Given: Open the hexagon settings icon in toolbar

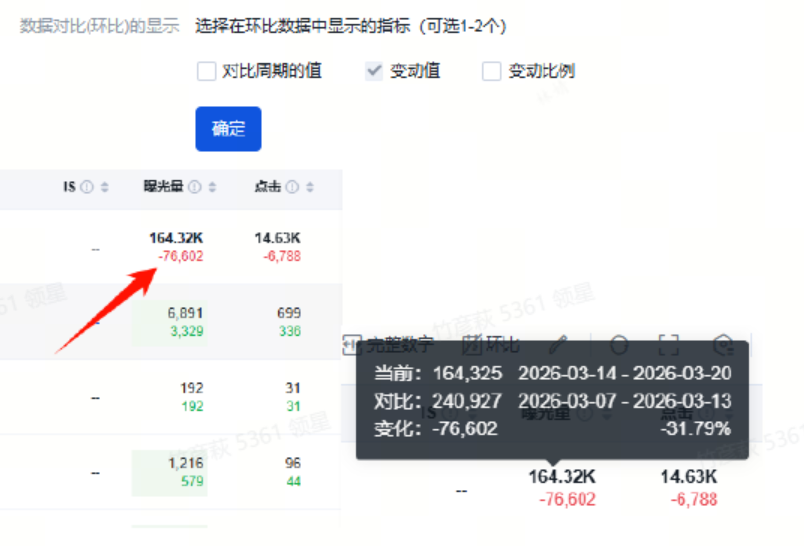Looking at the screenshot, I should 722,346.
